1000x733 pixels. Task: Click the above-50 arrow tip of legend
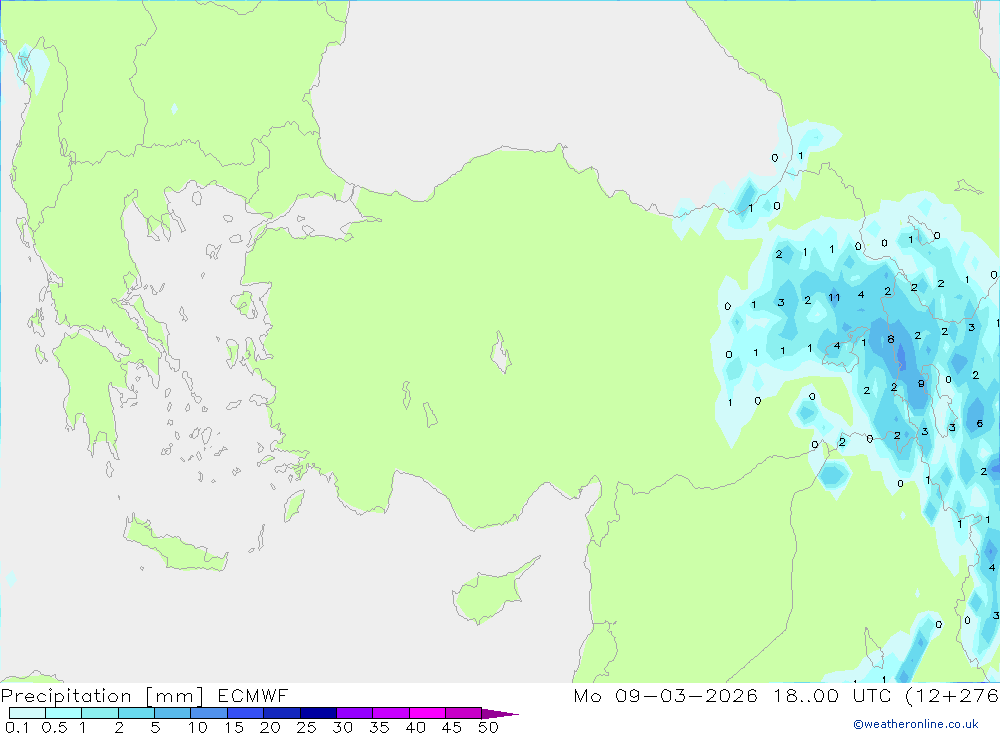500,714
